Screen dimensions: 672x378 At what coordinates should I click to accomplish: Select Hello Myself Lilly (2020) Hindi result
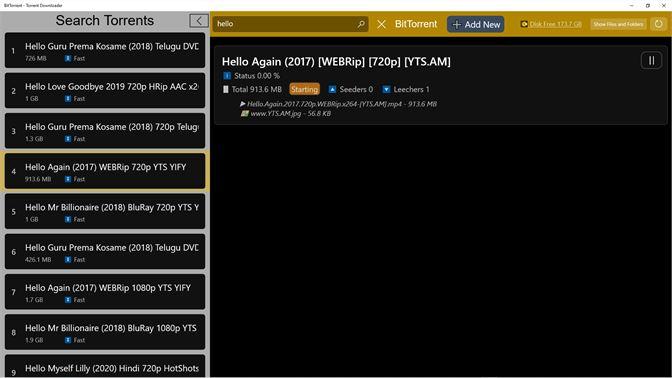[105, 366]
